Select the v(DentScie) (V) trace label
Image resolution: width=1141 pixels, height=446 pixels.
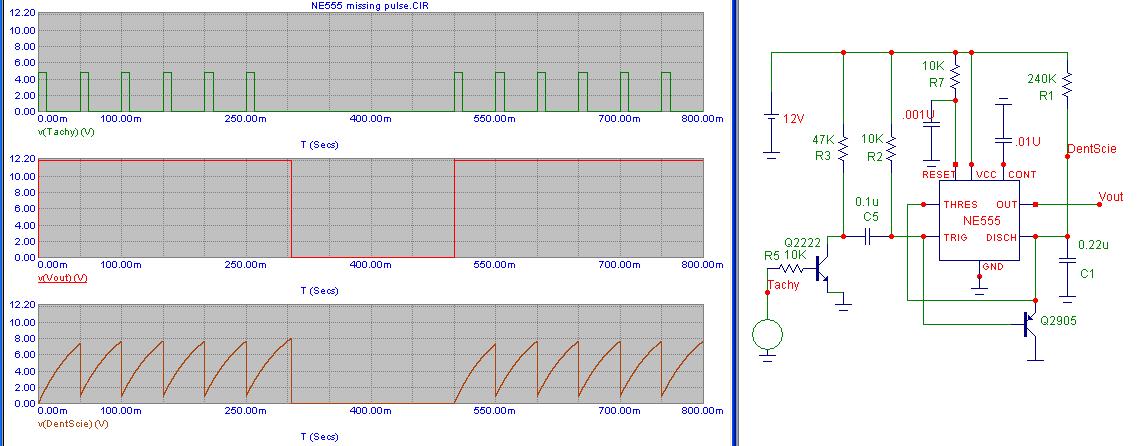(x=73, y=423)
